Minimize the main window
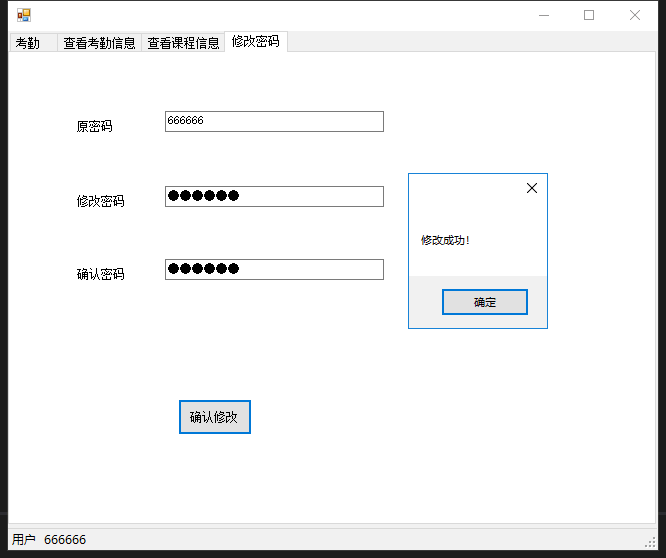The image size is (666, 558). pos(544,15)
